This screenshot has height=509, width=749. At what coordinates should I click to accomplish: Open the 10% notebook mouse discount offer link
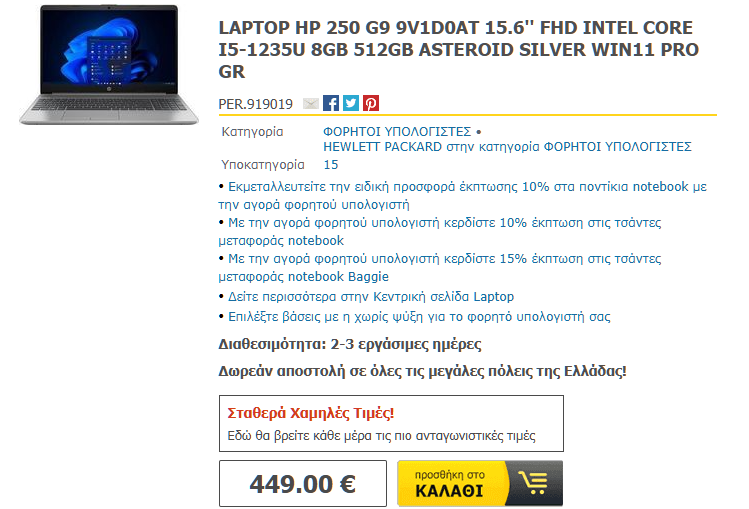(462, 195)
